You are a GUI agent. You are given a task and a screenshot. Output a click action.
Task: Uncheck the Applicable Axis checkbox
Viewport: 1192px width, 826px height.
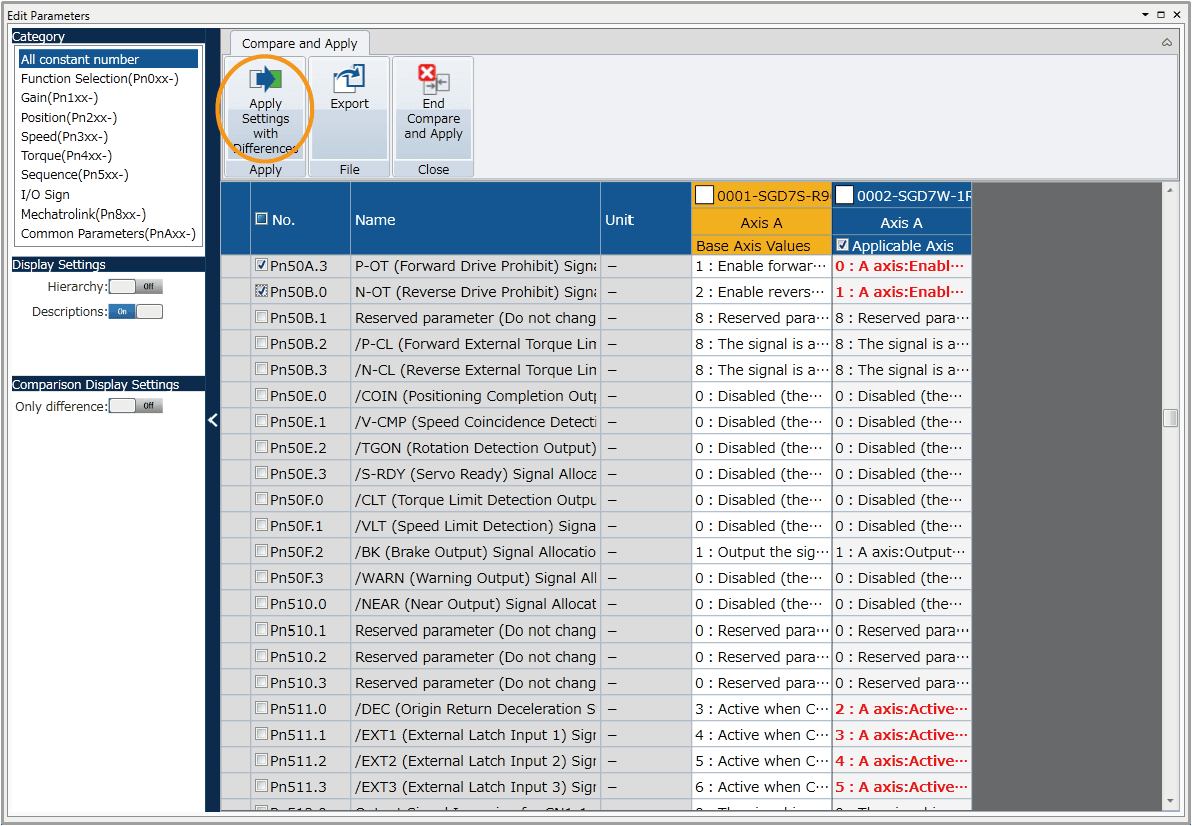point(843,245)
